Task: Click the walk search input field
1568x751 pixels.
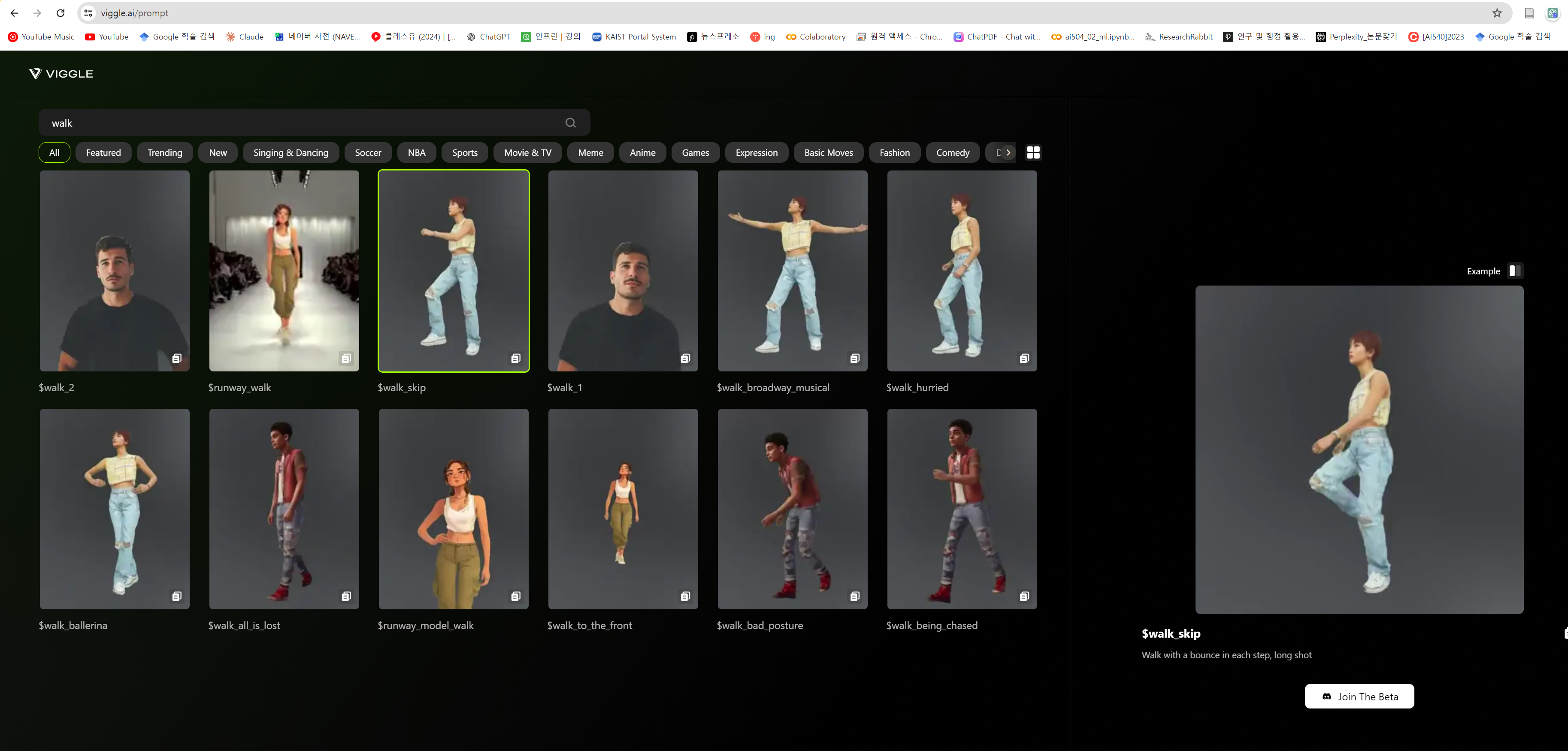Action: coord(304,122)
